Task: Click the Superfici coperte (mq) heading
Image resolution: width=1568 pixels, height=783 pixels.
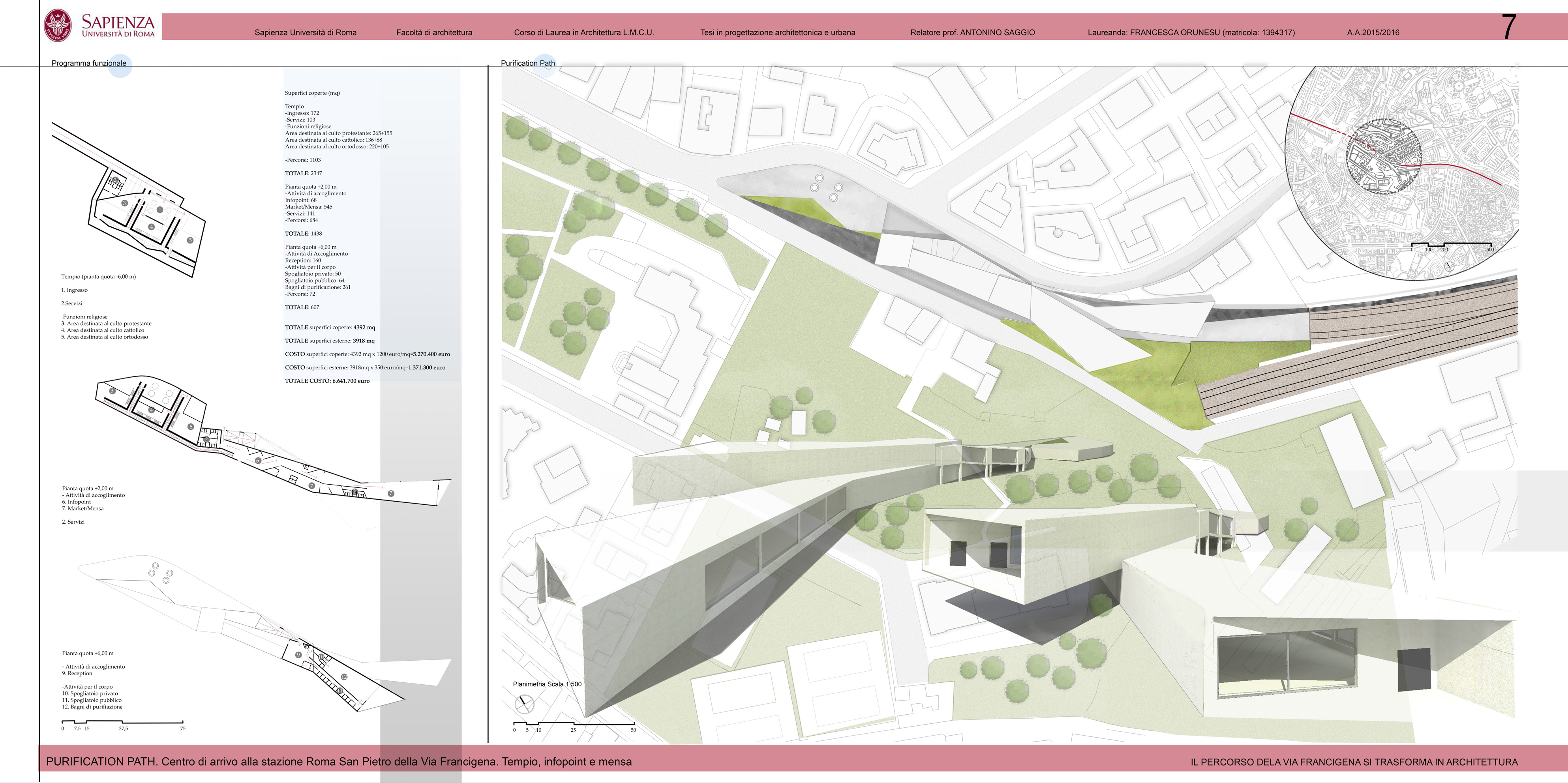Action: 312,93
